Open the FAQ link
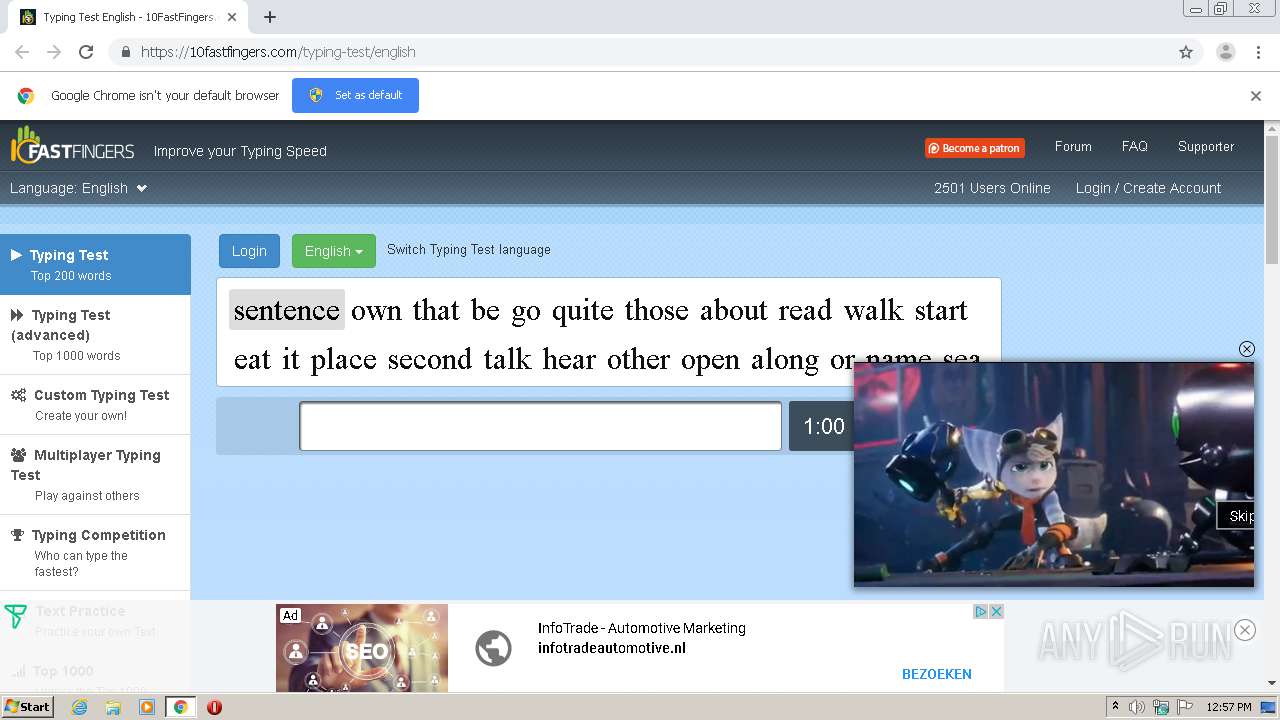The image size is (1280, 720). pyautogui.click(x=1134, y=146)
